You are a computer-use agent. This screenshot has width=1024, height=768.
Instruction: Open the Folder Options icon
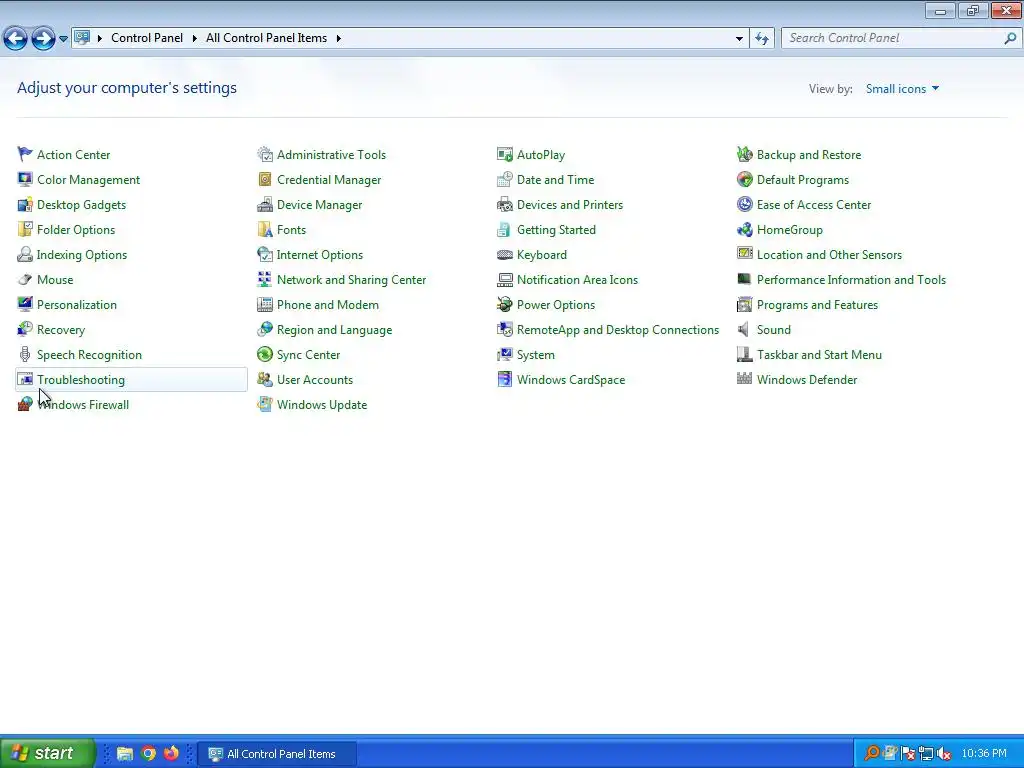coord(25,229)
